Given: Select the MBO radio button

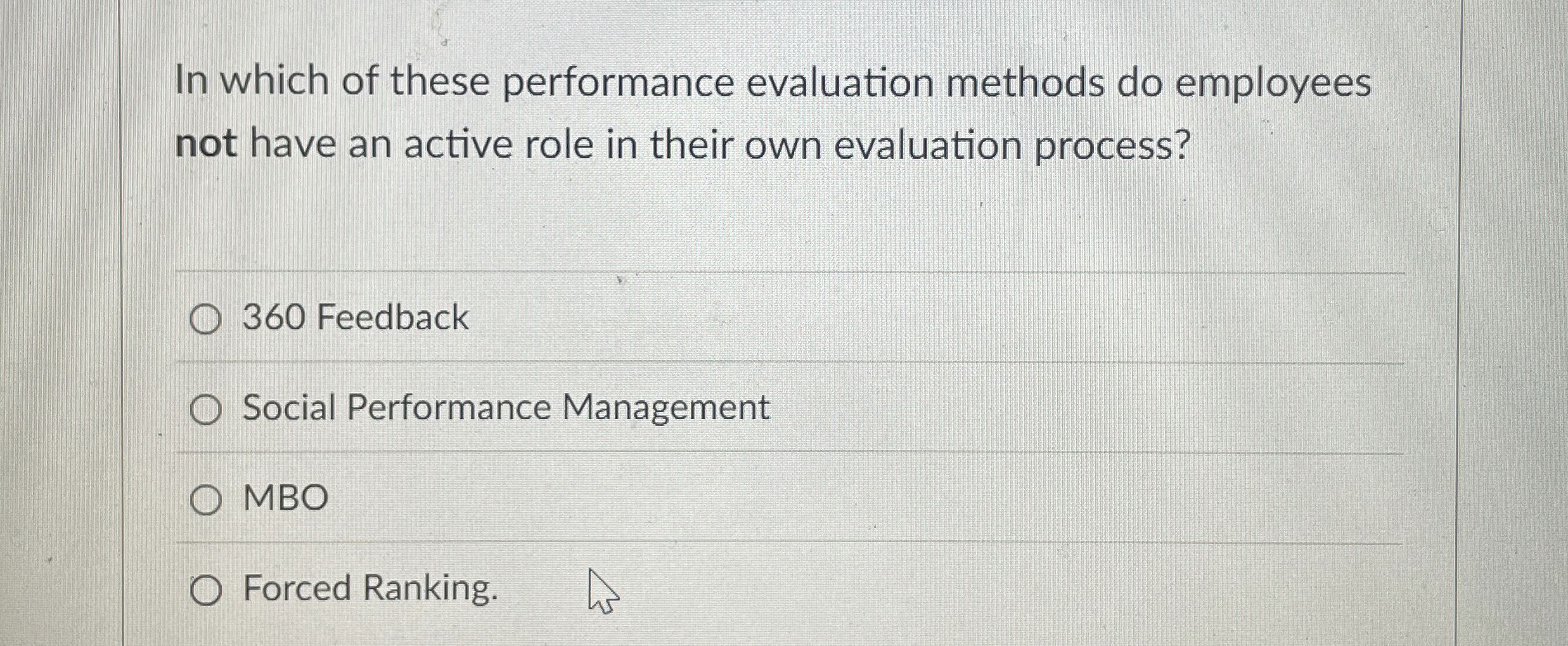Looking at the screenshot, I should (x=205, y=500).
